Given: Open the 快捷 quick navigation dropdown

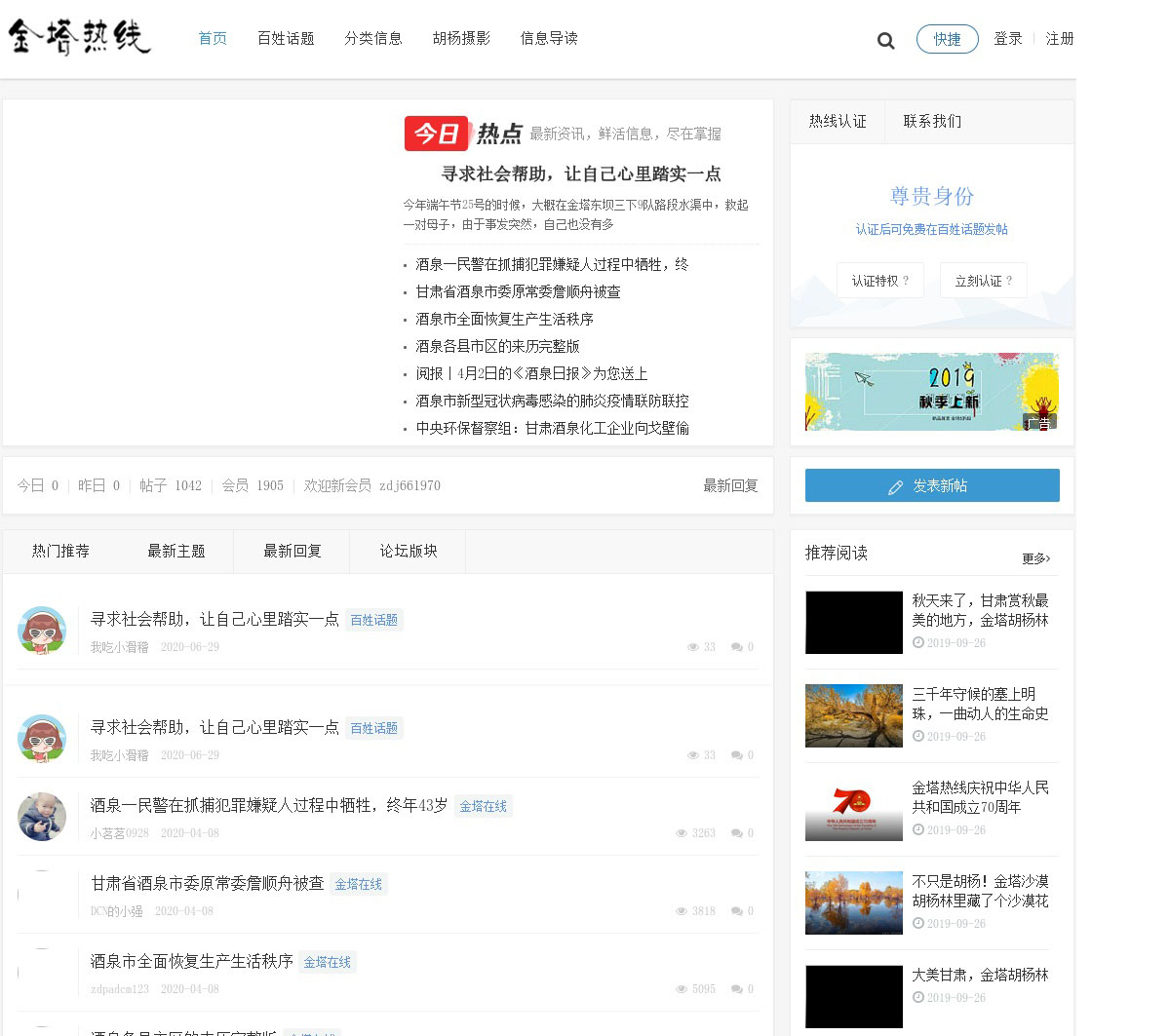Looking at the screenshot, I should click(x=947, y=39).
